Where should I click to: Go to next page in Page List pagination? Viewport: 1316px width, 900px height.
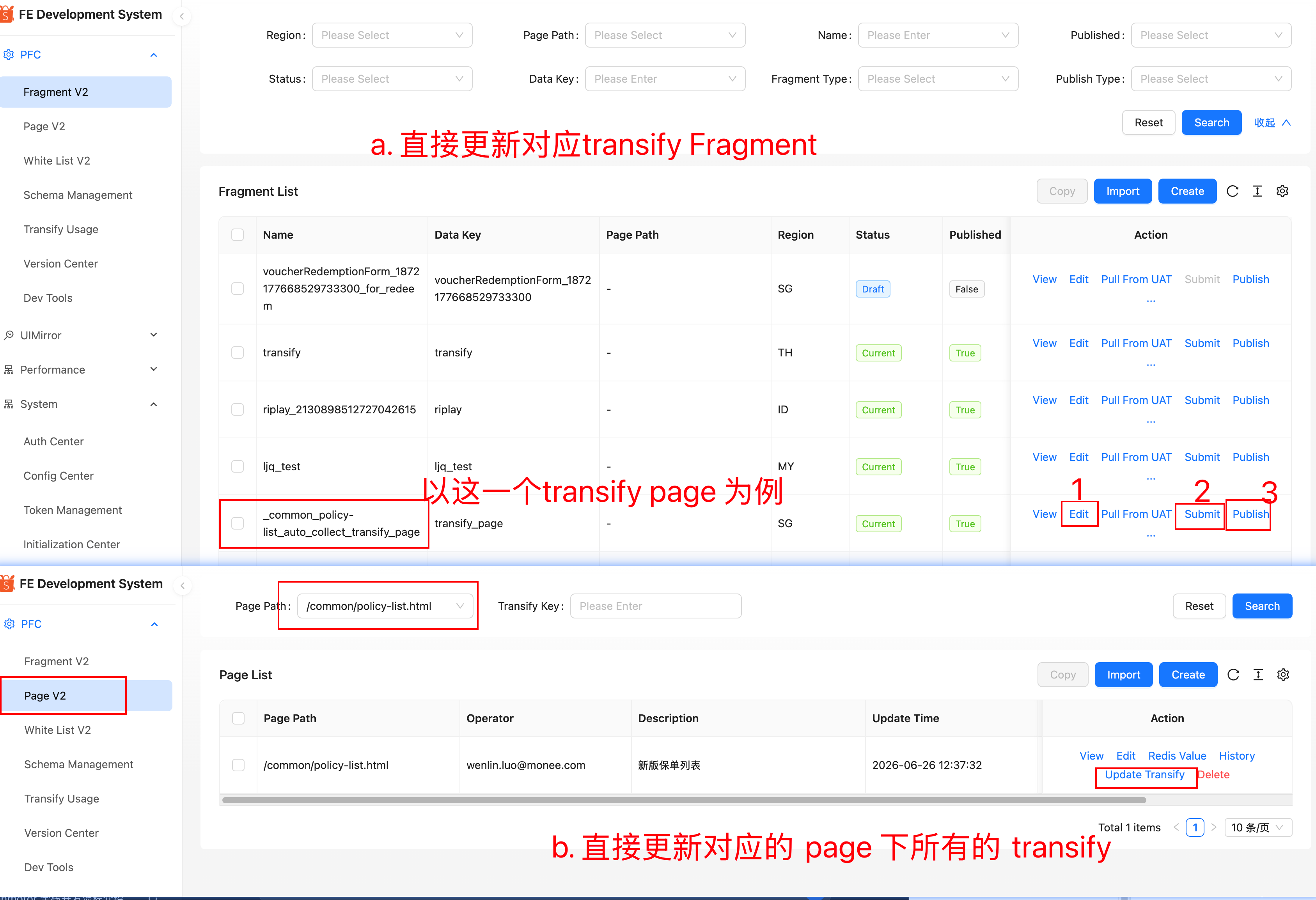[1214, 827]
